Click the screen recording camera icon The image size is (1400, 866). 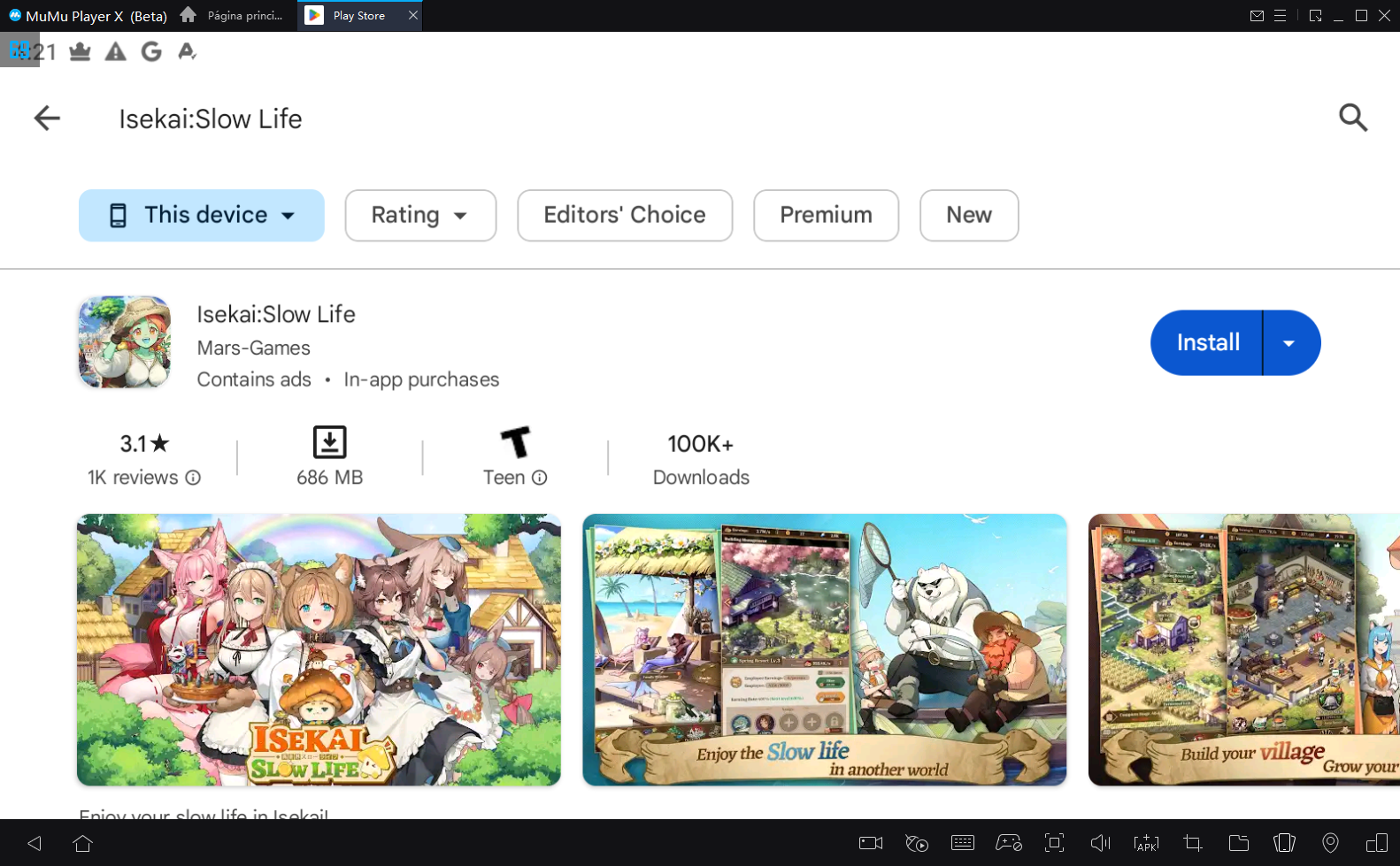(871, 843)
